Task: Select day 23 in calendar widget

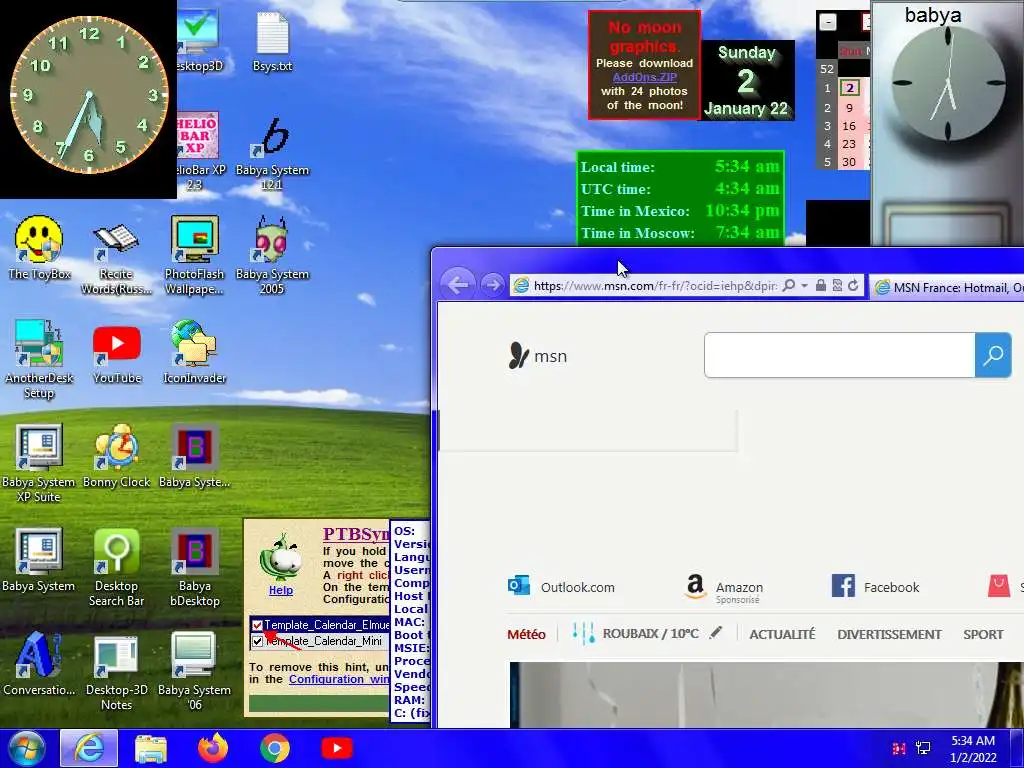Action: tap(849, 144)
